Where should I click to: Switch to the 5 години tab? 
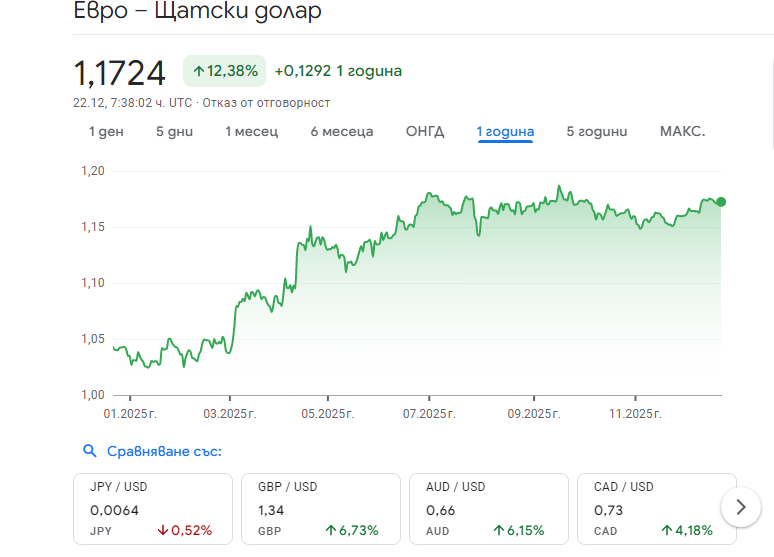pos(597,131)
